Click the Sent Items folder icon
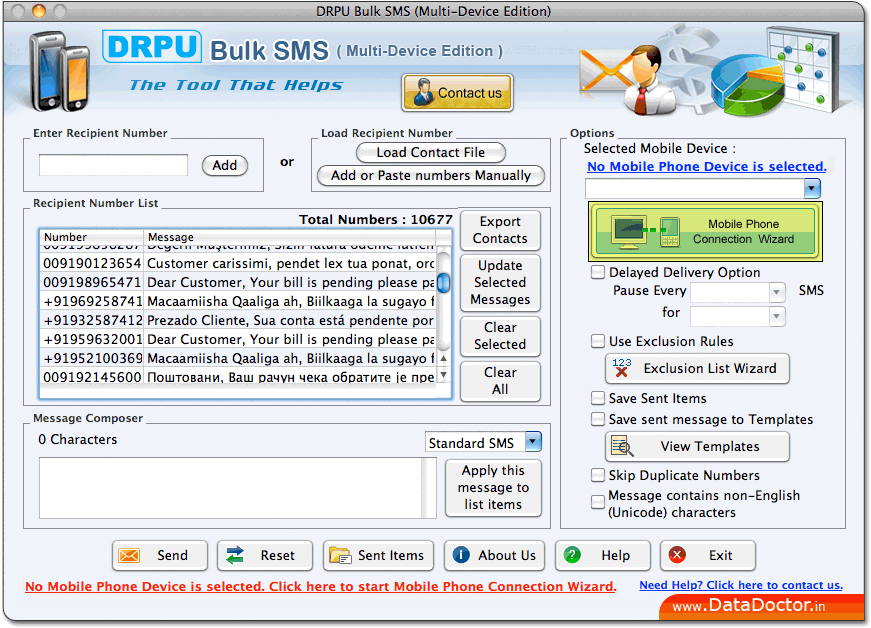Screen dimensions: 871x628 click(340, 555)
